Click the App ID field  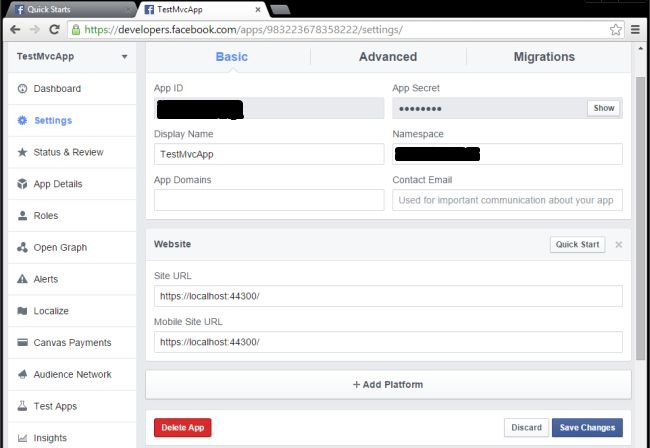pyautogui.click(x=269, y=109)
